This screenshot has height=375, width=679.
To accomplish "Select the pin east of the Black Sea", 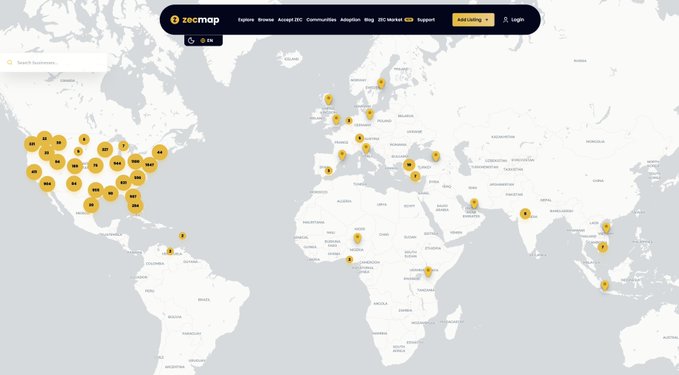I will [436, 156].
